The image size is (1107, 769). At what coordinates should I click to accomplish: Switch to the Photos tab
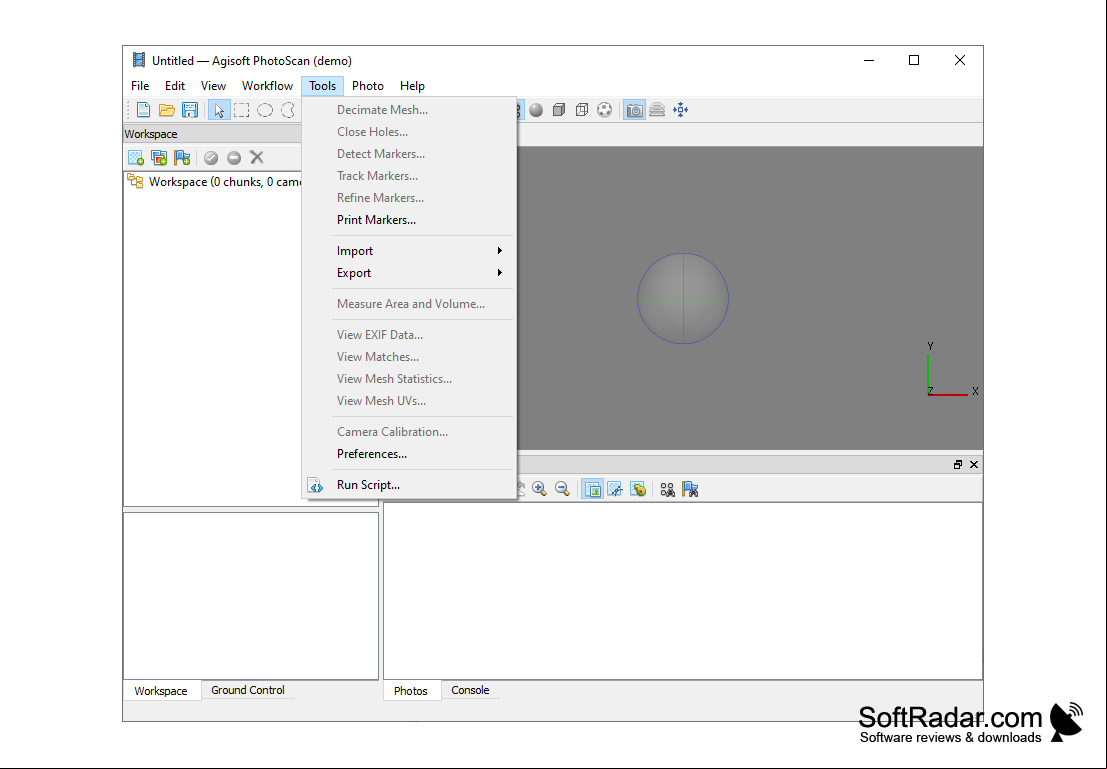pos(411,691)
